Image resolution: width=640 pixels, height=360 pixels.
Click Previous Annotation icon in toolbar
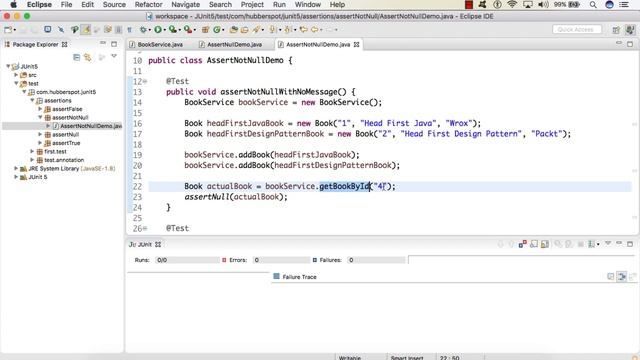pyautogui.click(x=287, y=29)
